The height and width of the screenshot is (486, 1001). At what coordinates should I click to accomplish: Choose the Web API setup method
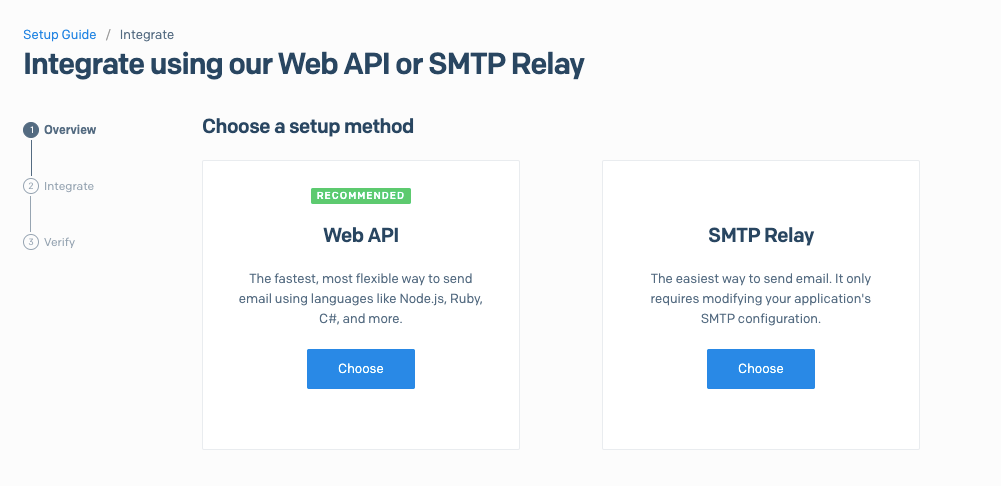(361, 368)
